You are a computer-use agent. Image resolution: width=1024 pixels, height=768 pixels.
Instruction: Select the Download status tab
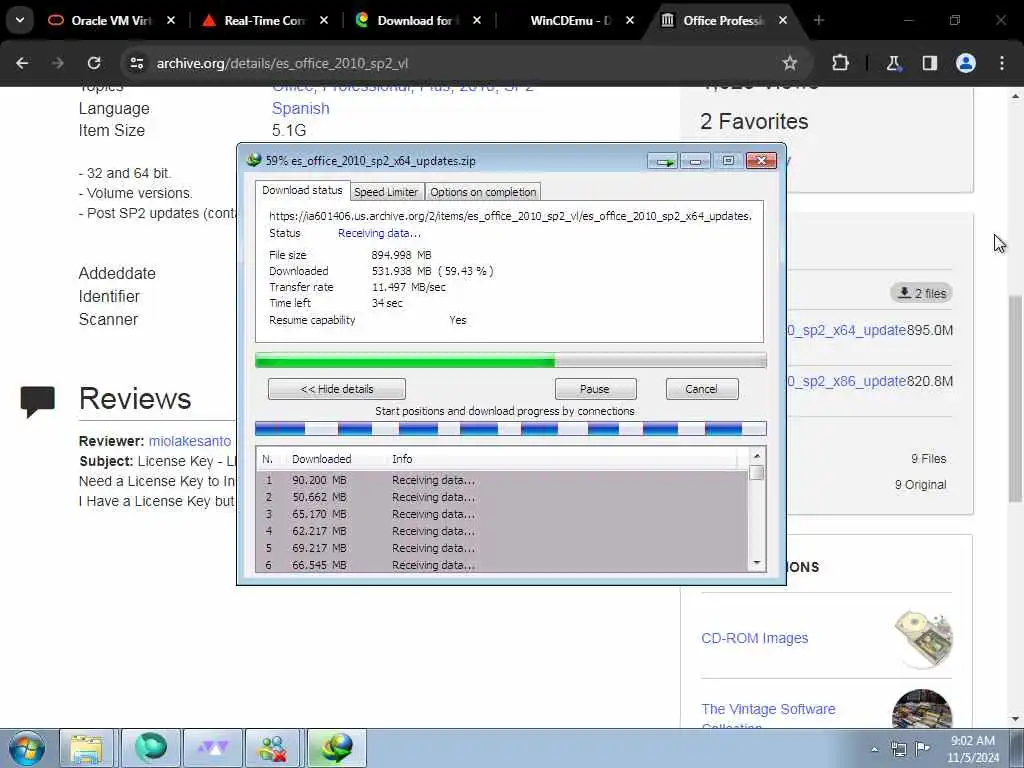302,190
